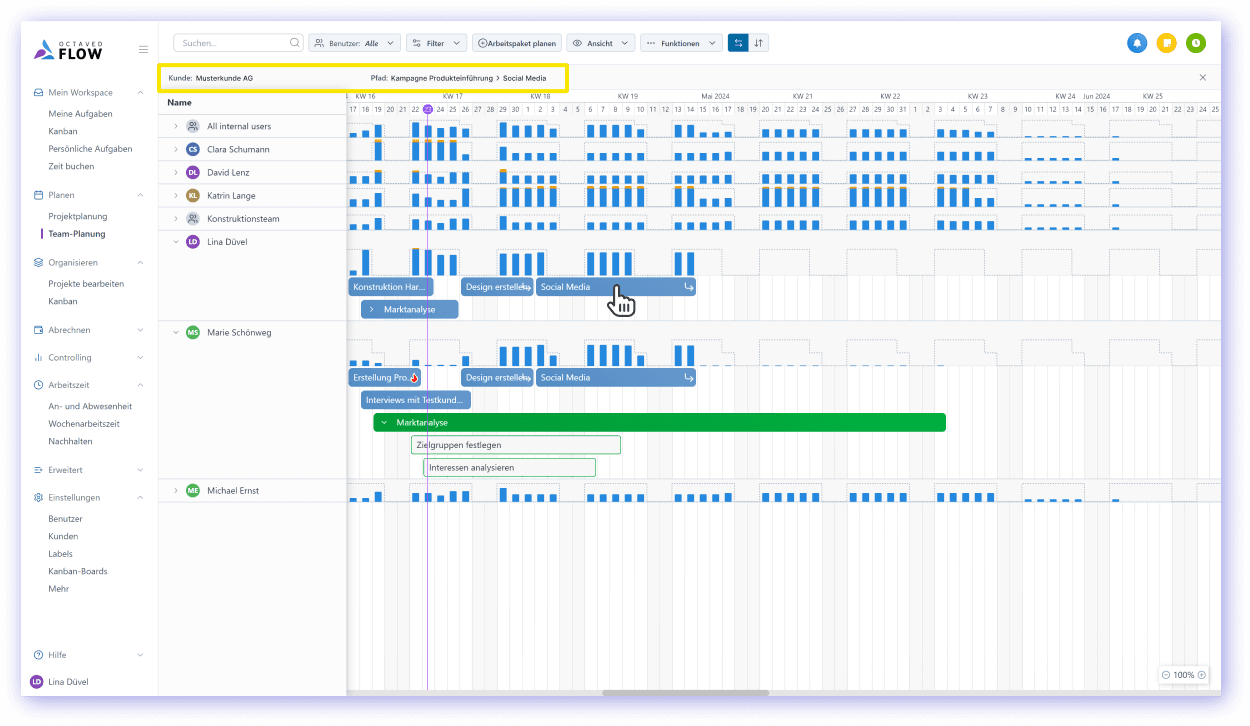Open Projektplanung in the sidebar
The image size is (1250, 726).
pyautogui.click(x=78, y=216)
